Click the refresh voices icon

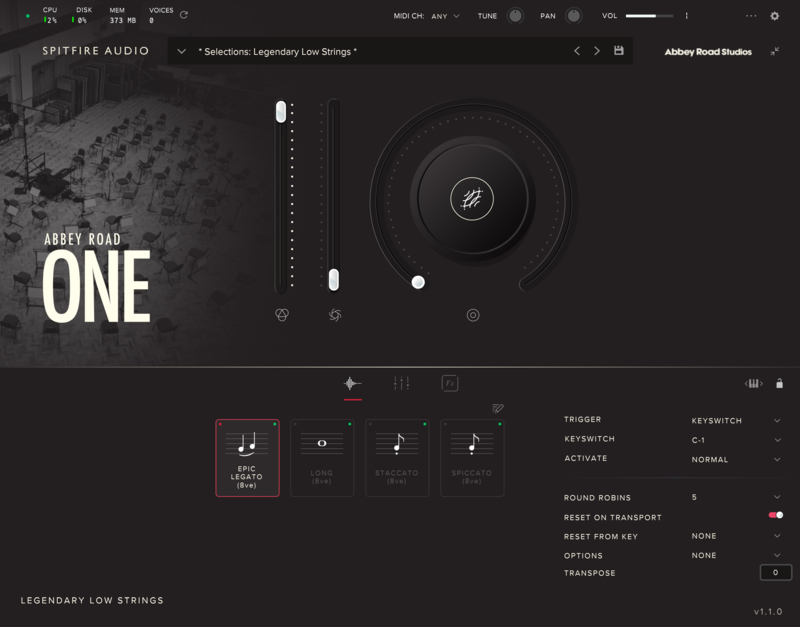click(x=184, y=15)
